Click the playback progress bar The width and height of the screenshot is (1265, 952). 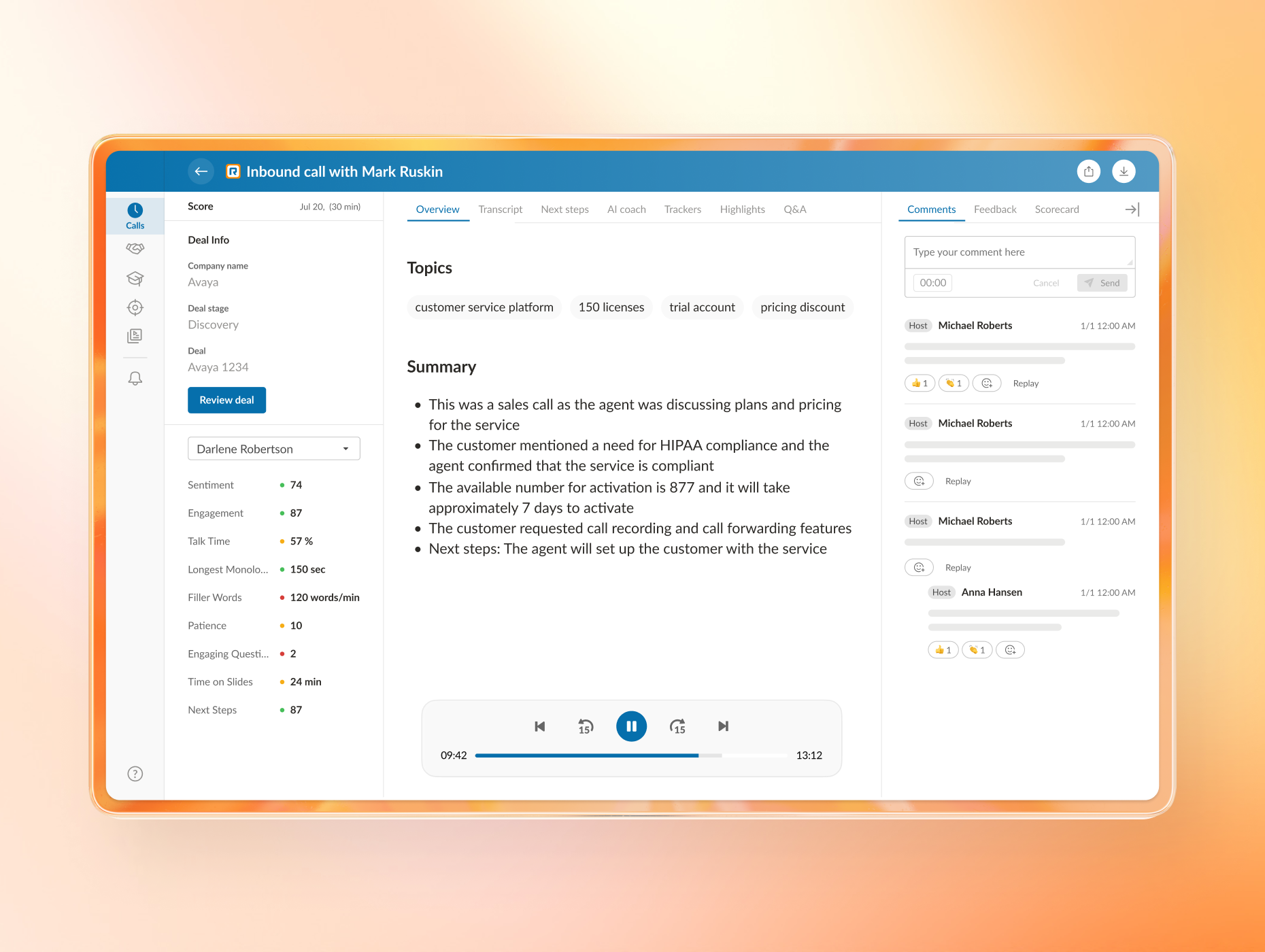click(630, 755)
